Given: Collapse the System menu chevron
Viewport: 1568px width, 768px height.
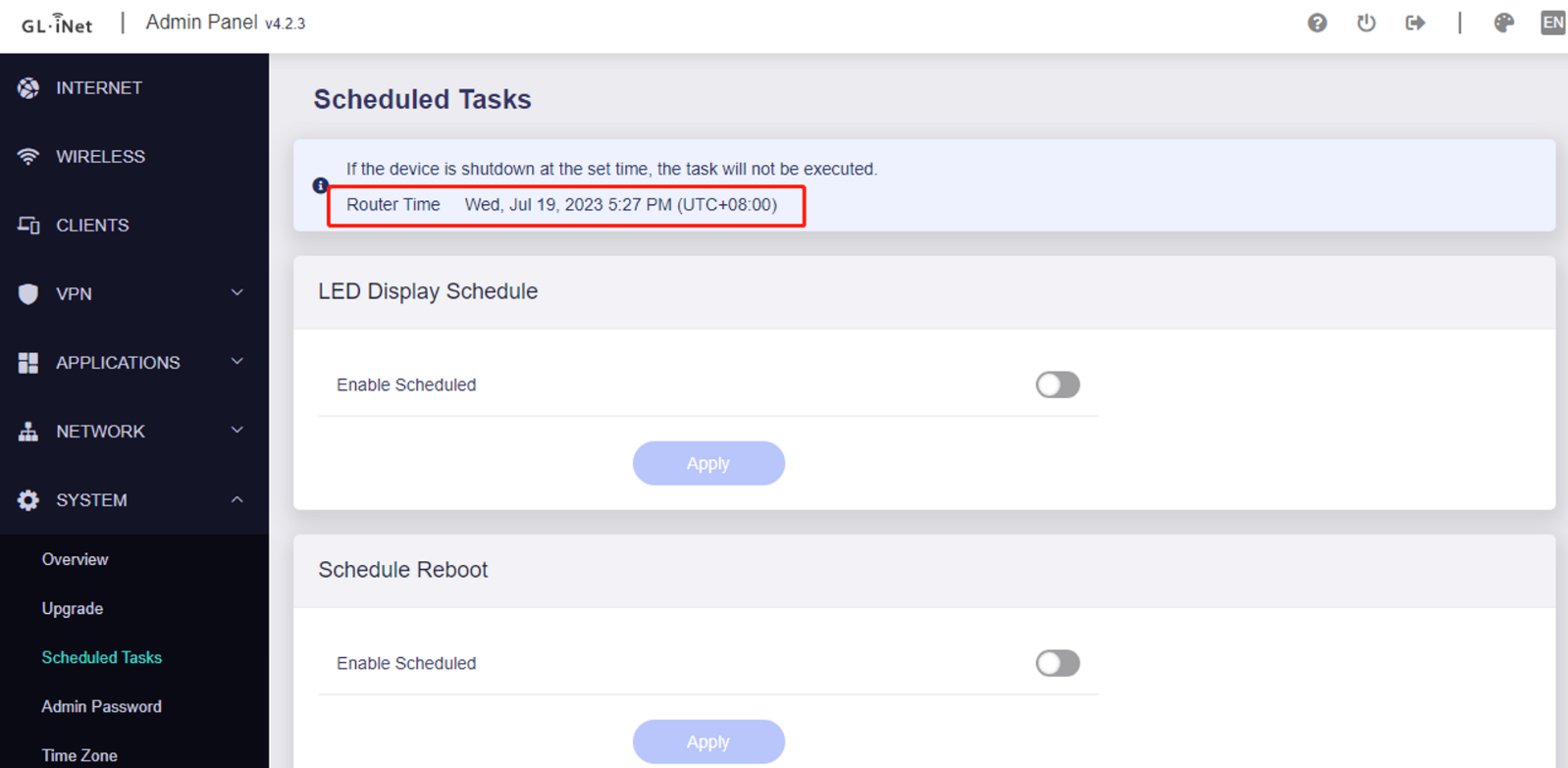Looking at the screenshot, I should [x=237, y=500].
